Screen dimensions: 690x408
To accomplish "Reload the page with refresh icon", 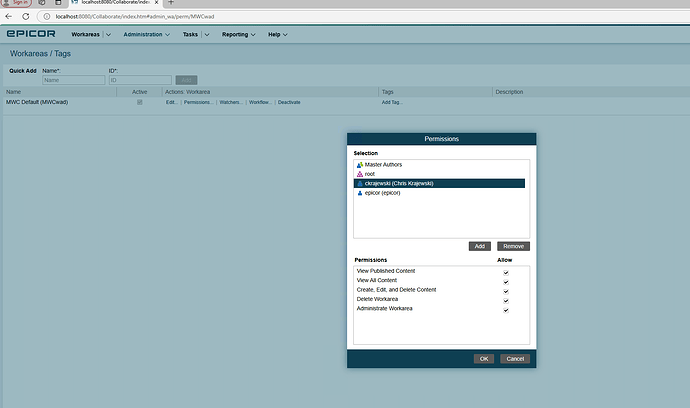I will coord(26,16).
